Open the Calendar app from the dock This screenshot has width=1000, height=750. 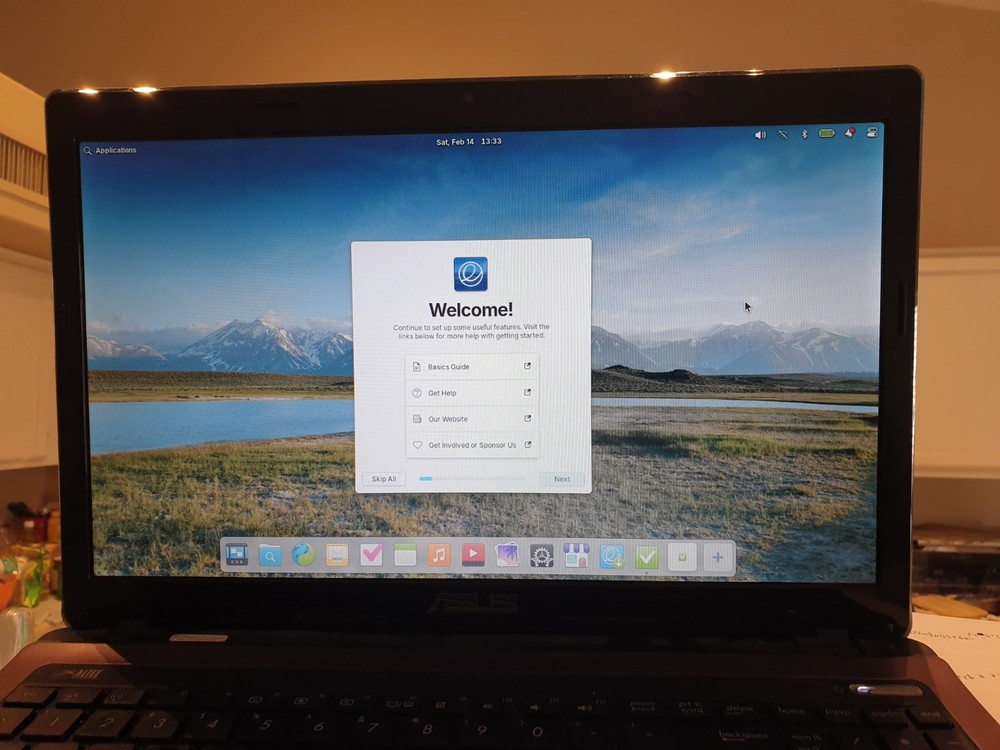click(403, 555)
